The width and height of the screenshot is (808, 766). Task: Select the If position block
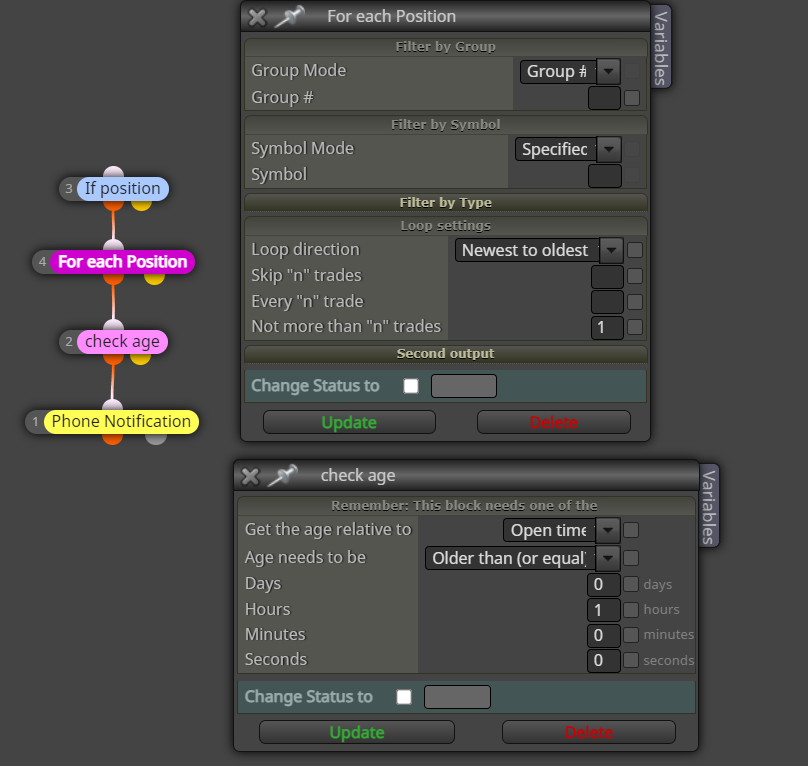123,189
